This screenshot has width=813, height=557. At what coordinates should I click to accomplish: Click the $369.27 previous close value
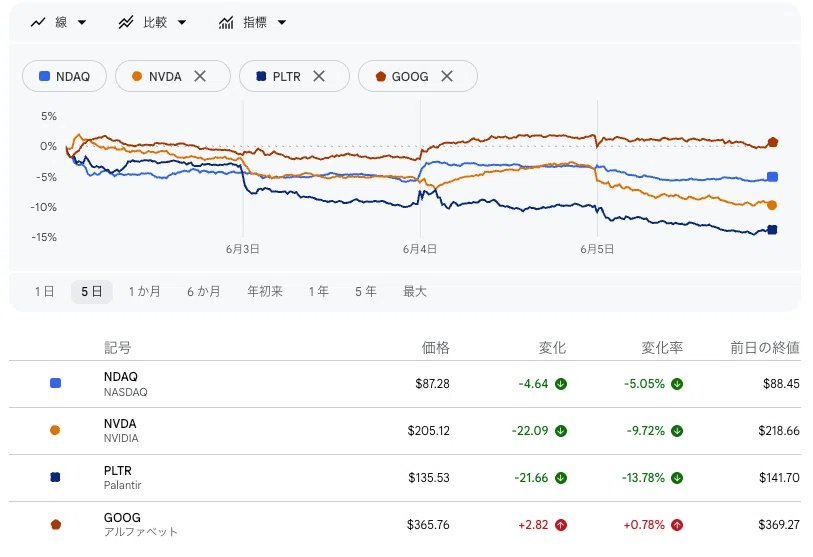point(779,525)
